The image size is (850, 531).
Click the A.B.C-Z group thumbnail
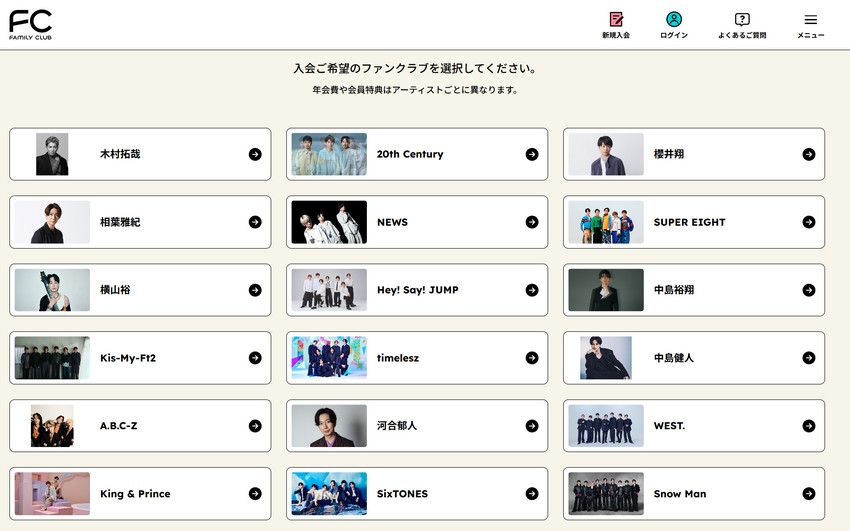[x=52, y=426]
